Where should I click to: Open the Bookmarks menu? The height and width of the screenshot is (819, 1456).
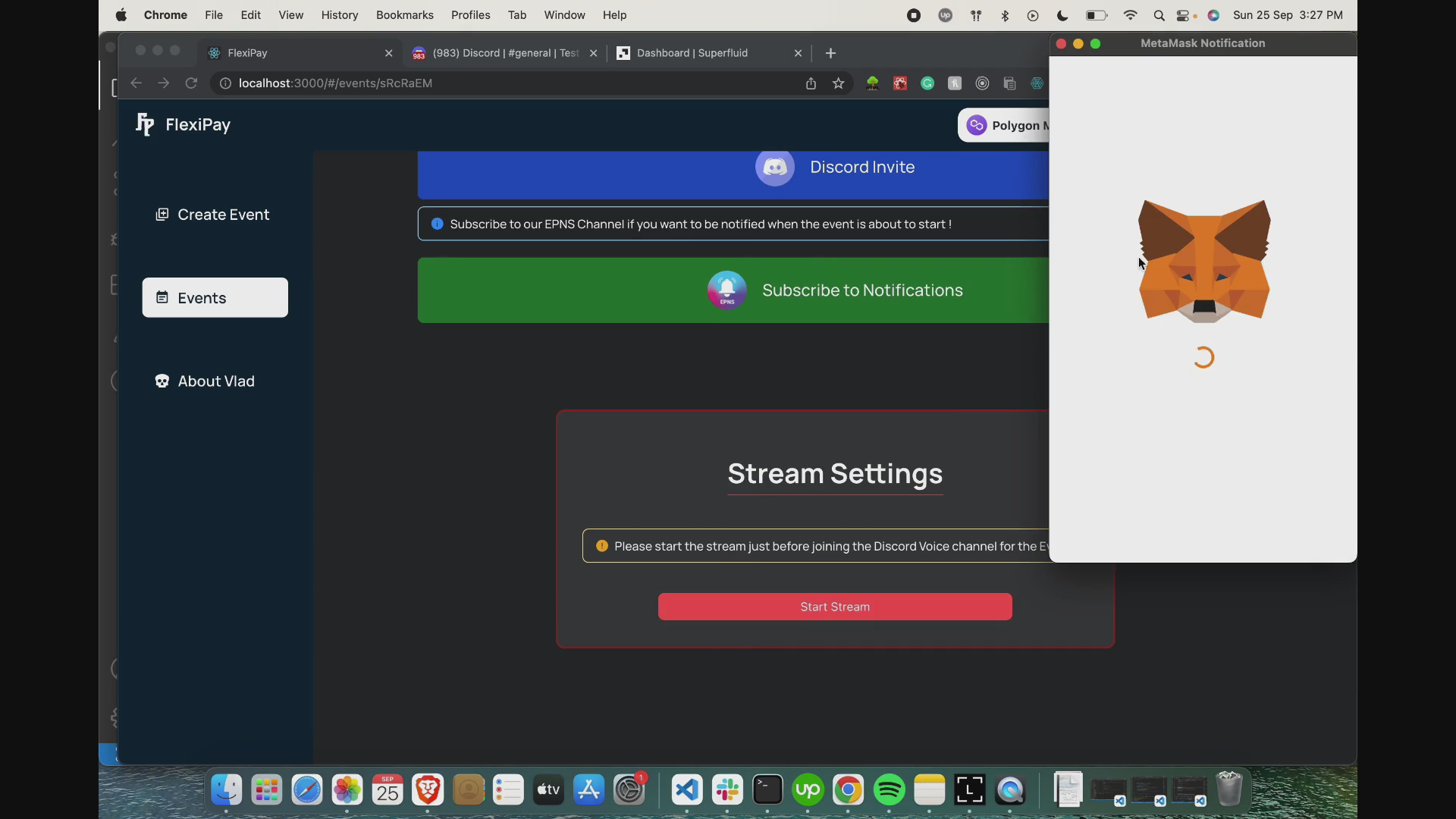405,15
